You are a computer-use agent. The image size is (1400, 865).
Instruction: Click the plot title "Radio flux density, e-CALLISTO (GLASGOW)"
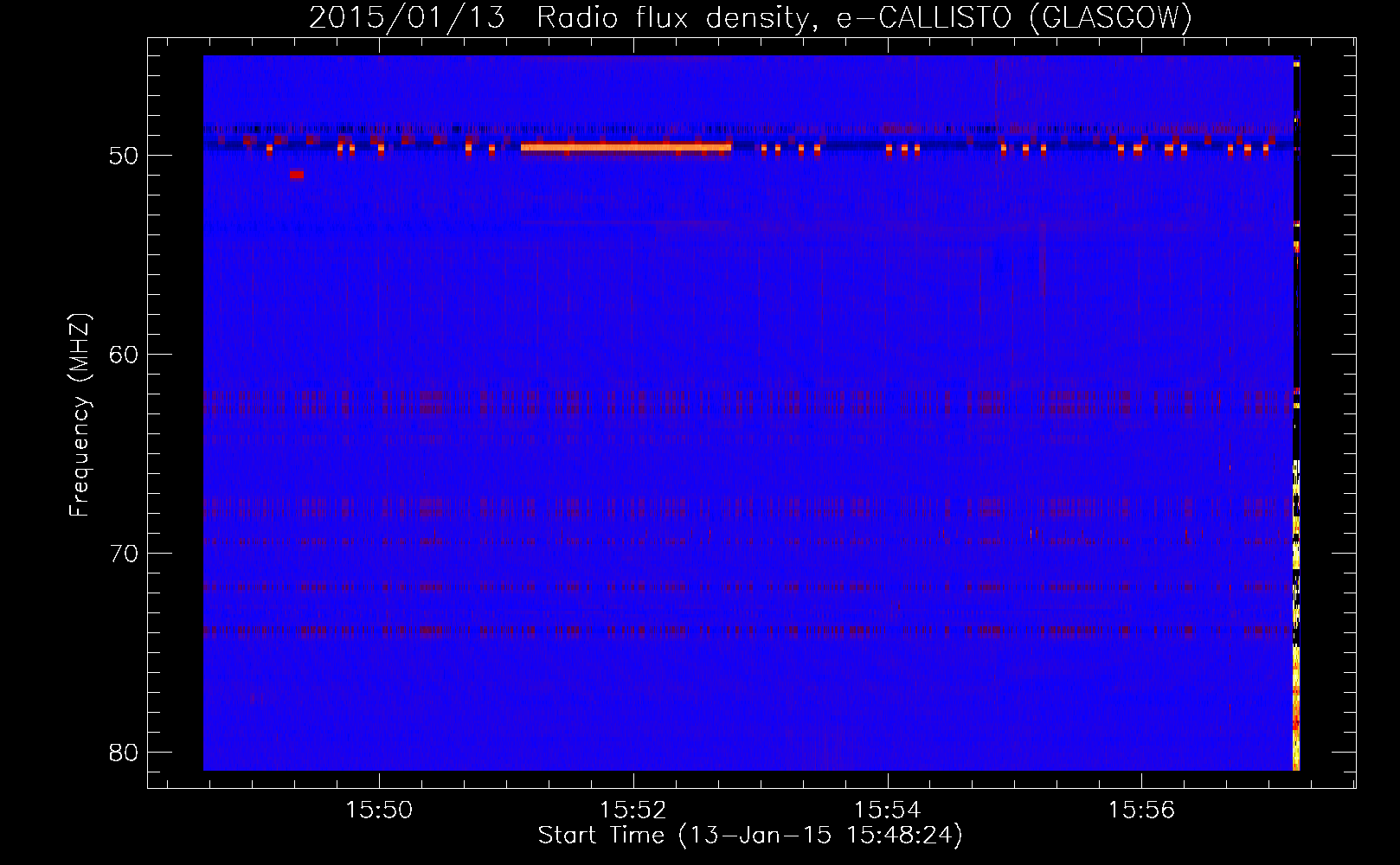[x=864, y=17]
